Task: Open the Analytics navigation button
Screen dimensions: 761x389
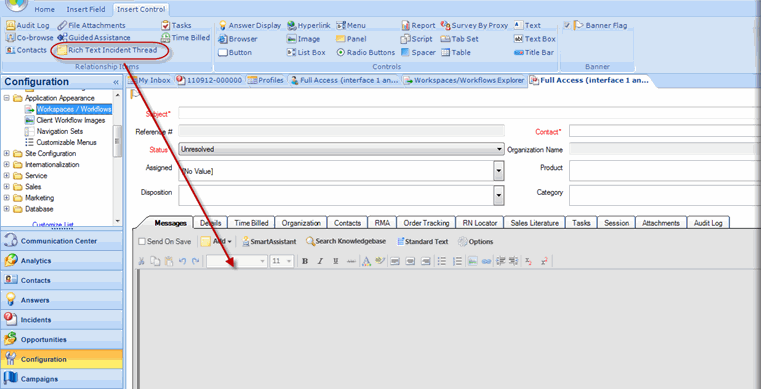Action: tap(62, 260)
